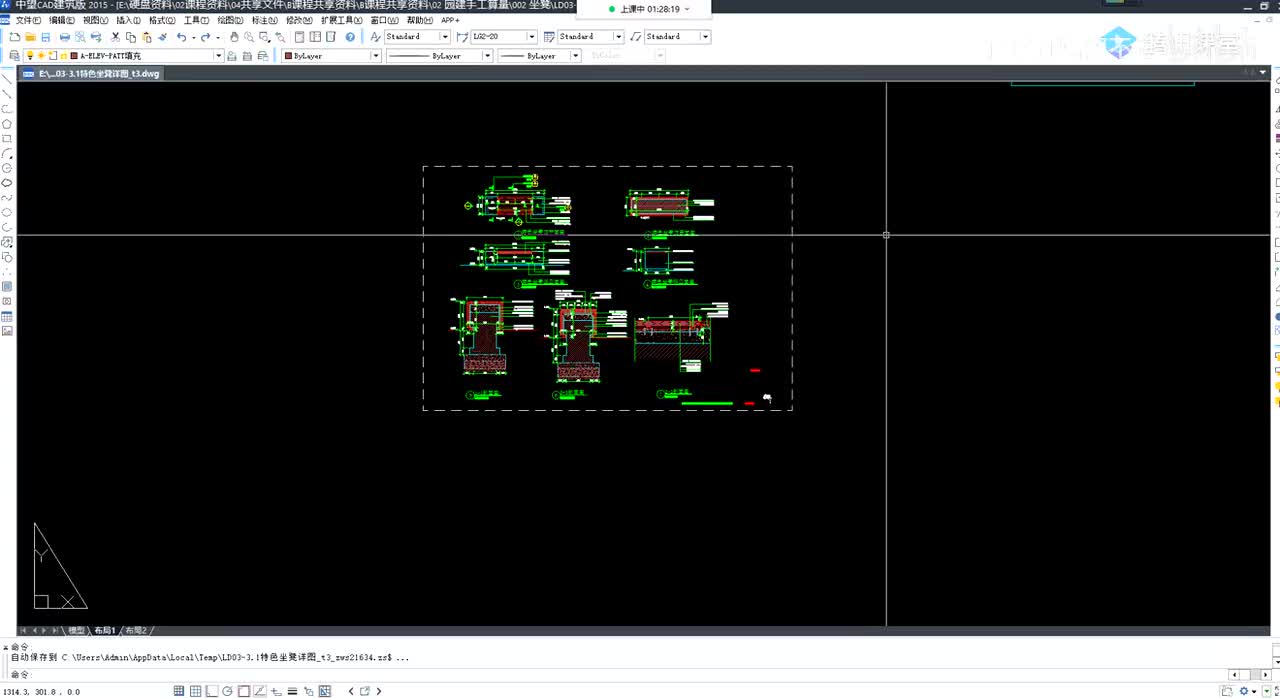Select the Polygon drawing tool
Screen dimensions: 1280x698
[7, 123]
